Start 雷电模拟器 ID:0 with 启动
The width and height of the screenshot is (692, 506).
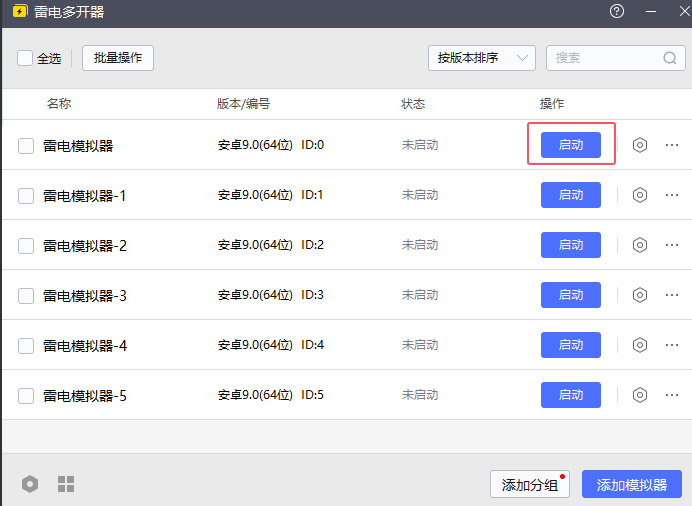[x=571, y=145]
